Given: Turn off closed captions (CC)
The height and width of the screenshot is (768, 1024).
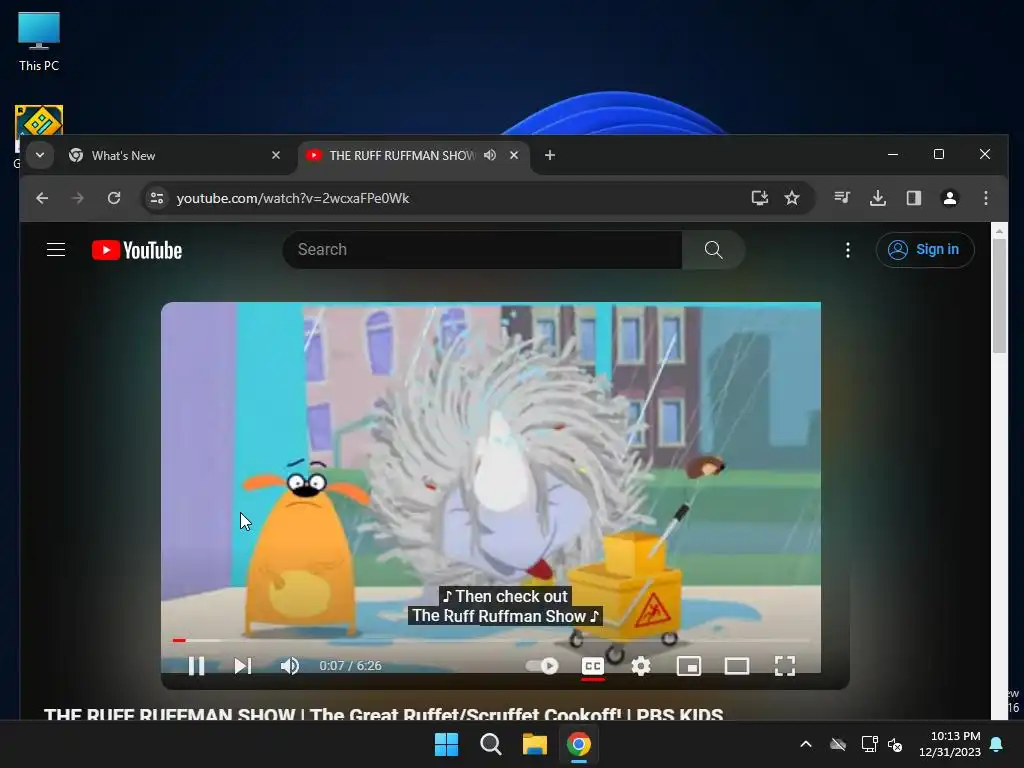Looking at the screenshot, I should coord(593,665).
